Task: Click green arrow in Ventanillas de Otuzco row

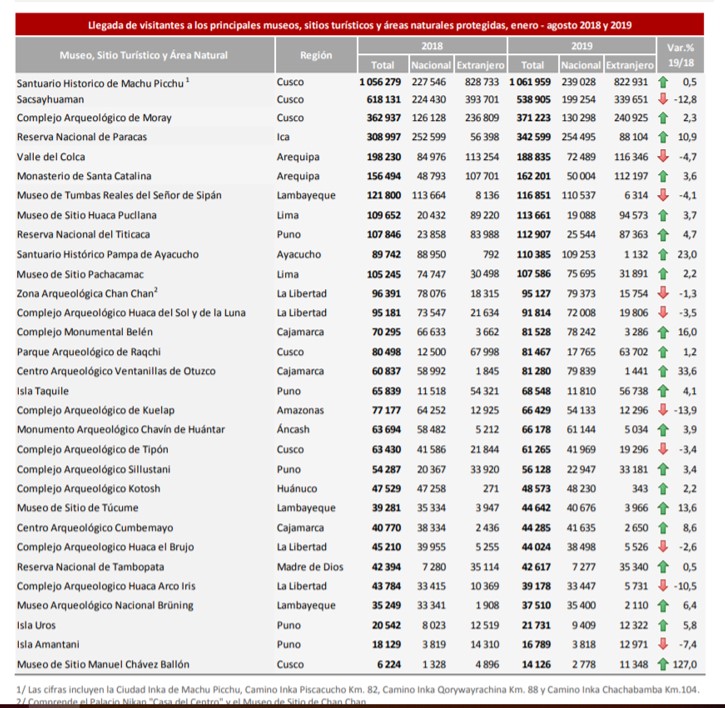Action: tap(663, 371)
